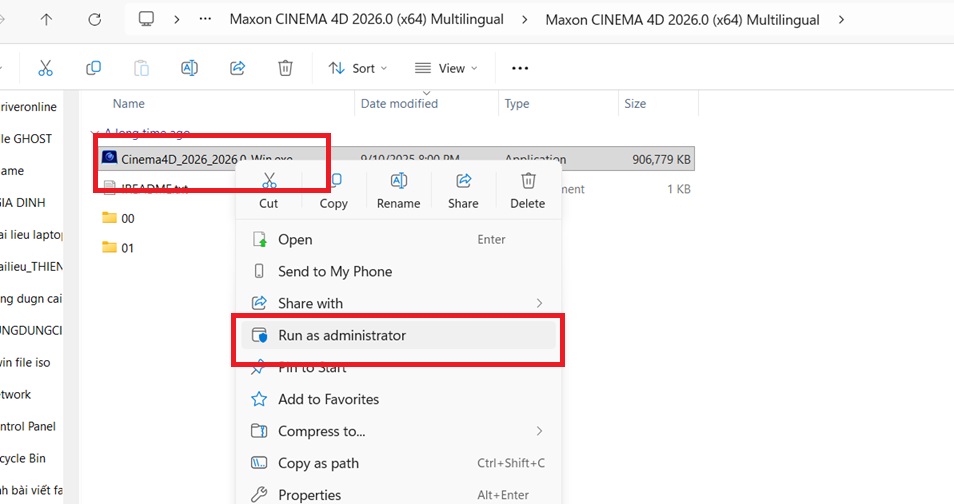954x504 pixels.
Task: Click the Cinema4D application file icon
Action: (110, 158)
